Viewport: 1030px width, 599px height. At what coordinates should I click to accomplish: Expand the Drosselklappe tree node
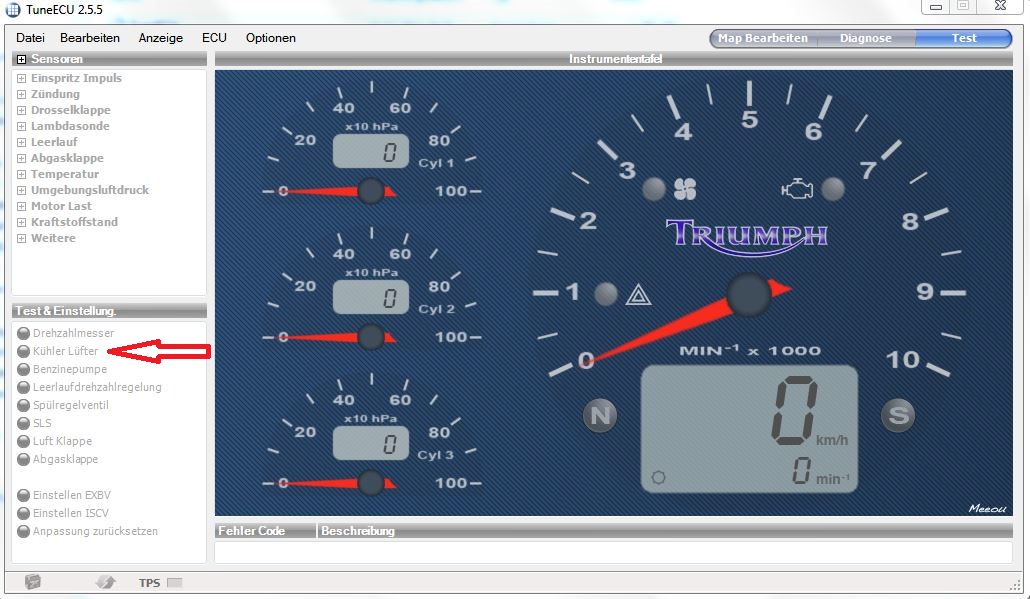[21, 110]
